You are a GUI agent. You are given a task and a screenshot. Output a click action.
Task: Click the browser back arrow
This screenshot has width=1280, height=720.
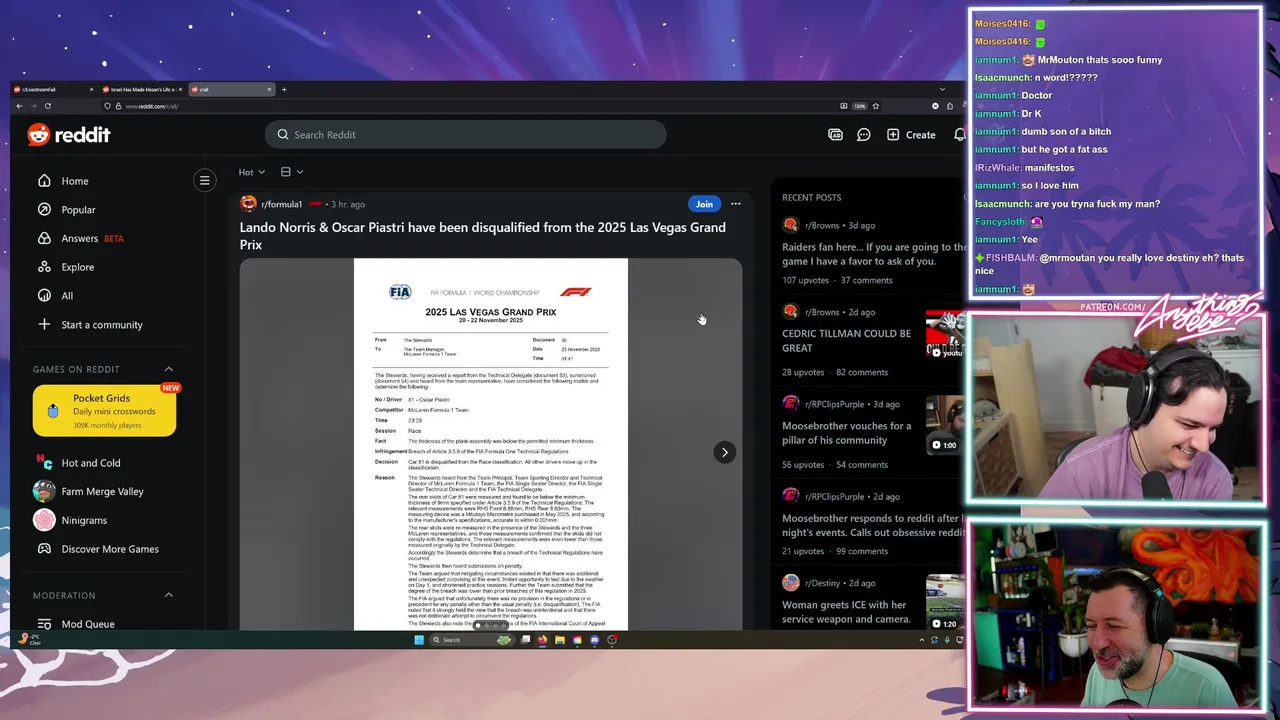pyautogui.click(x=19, y=106)
